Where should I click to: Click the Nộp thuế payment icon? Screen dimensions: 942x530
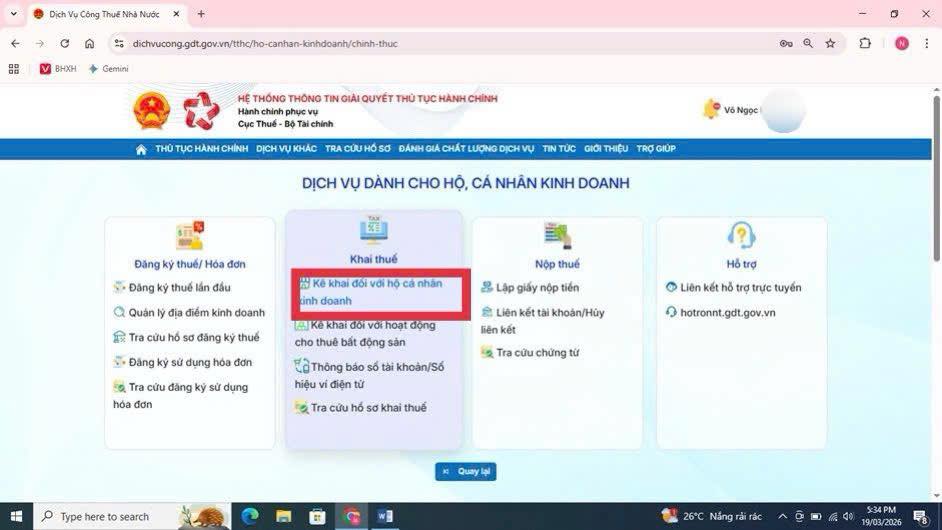click(558, 235)
